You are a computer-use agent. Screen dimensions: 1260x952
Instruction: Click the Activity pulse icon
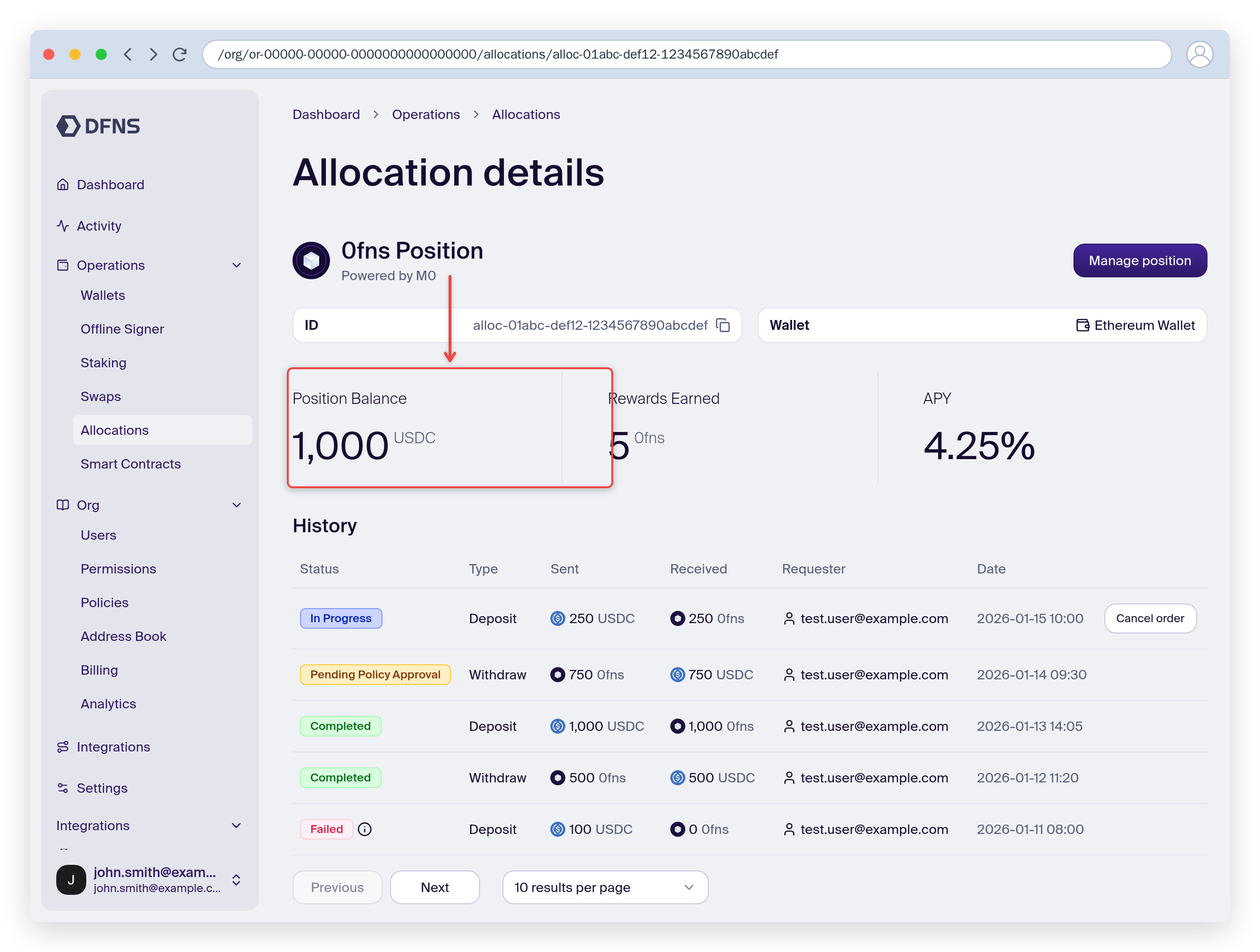(63, 225)
